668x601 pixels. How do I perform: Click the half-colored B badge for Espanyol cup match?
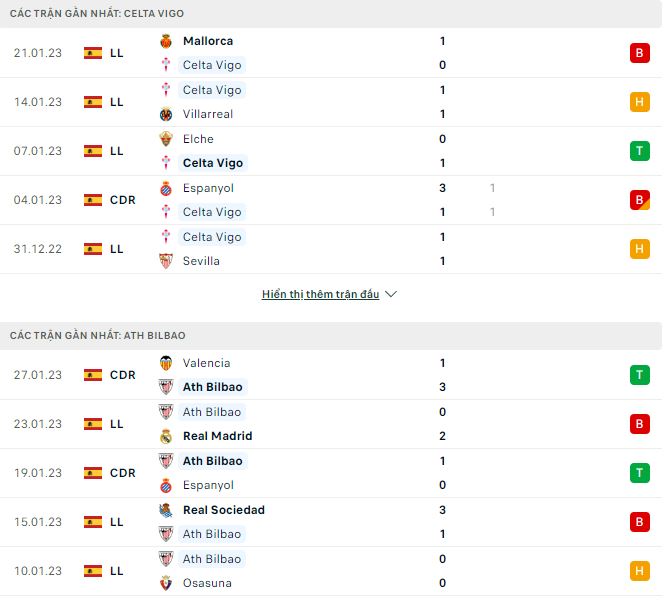[x=639, y=200]
